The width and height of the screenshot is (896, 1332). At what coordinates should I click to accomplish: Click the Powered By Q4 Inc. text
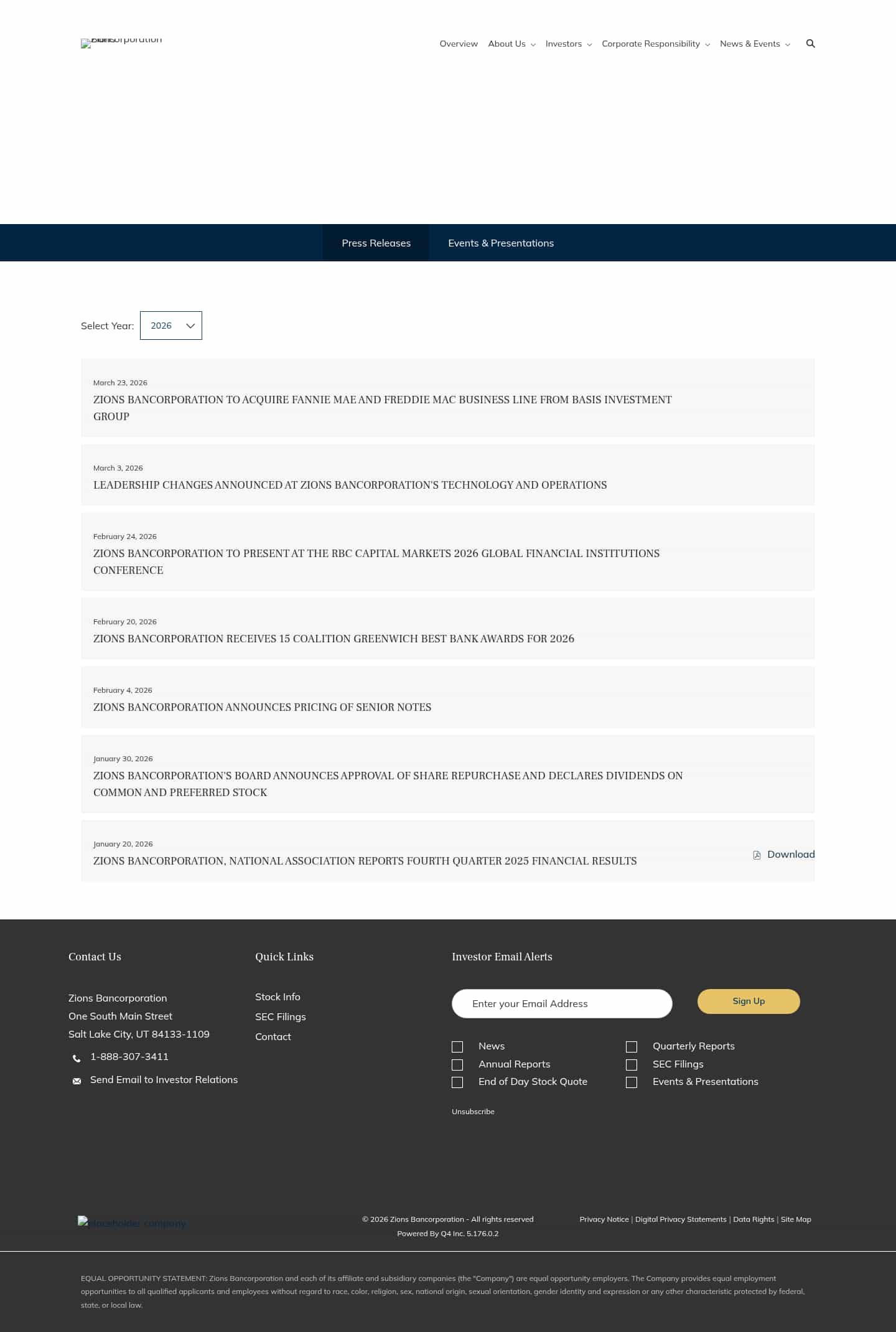pyautogui.click(x=448, y=1234)
